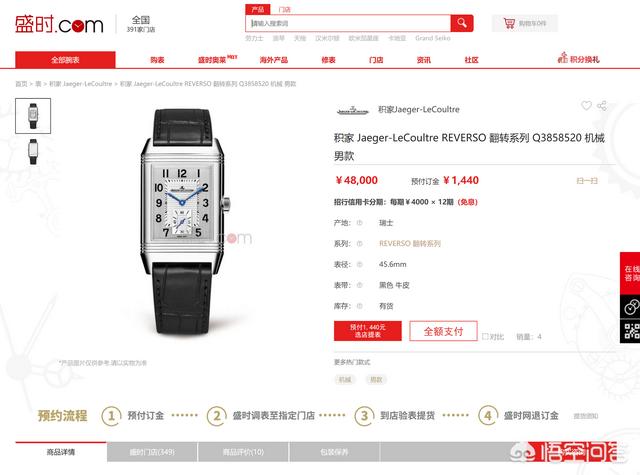Click the 积分换礼 gift icon
640x475 pixels.
pyautogui.click(x=563, y=58)
